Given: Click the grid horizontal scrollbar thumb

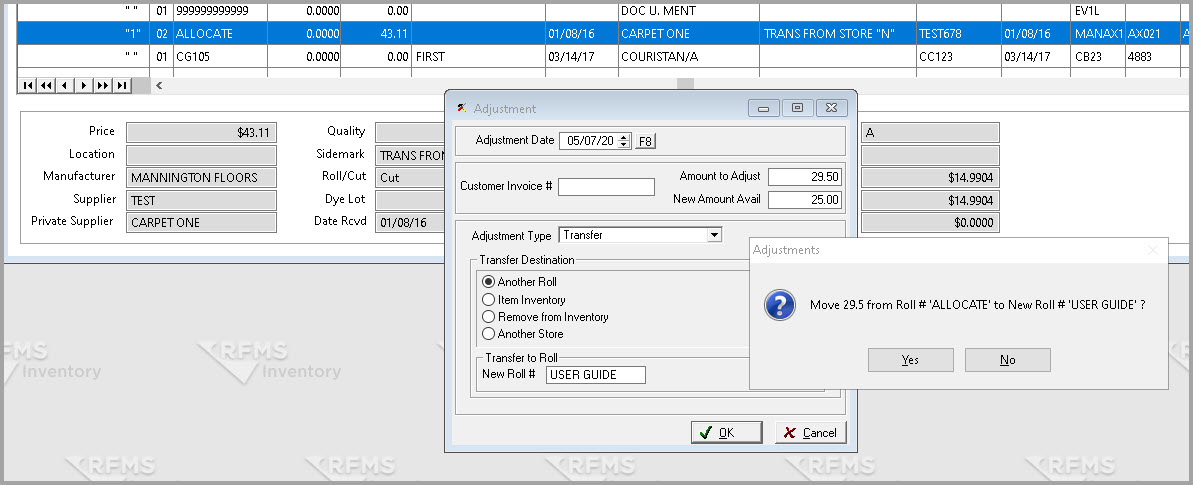Looking at the screenshot, I should pos(686,84).
